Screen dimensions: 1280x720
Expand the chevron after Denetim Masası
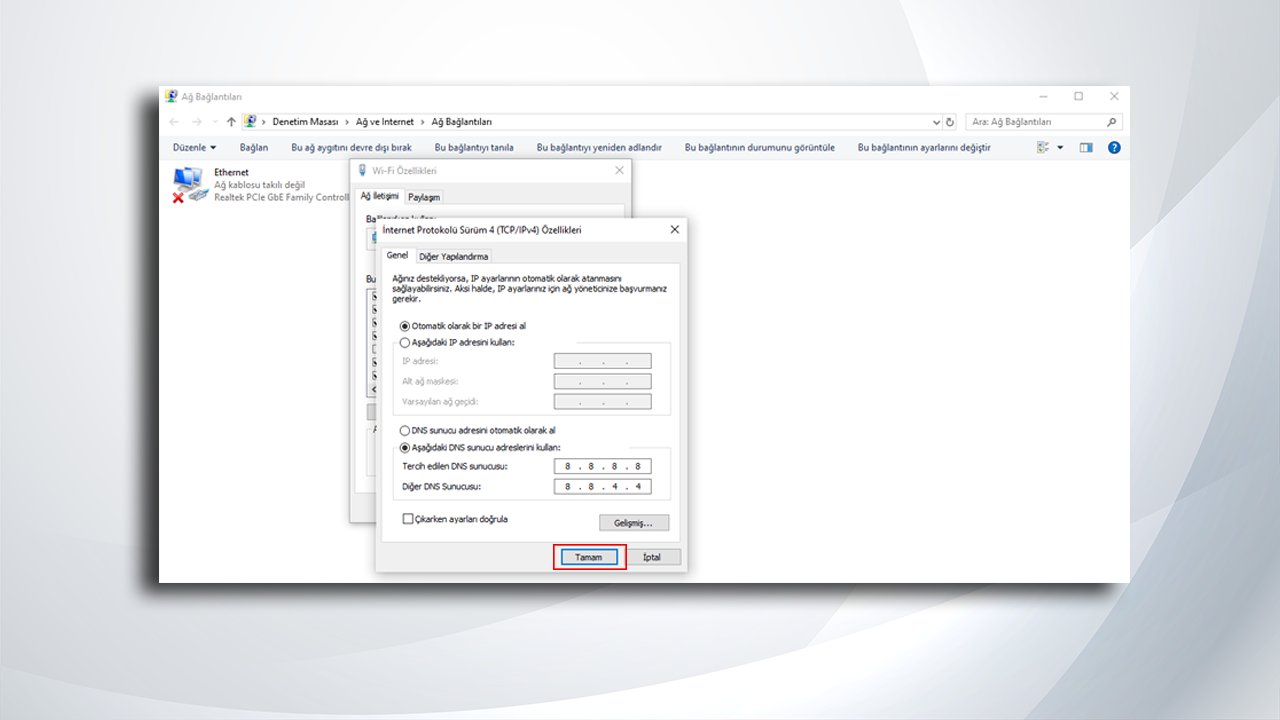347,122
